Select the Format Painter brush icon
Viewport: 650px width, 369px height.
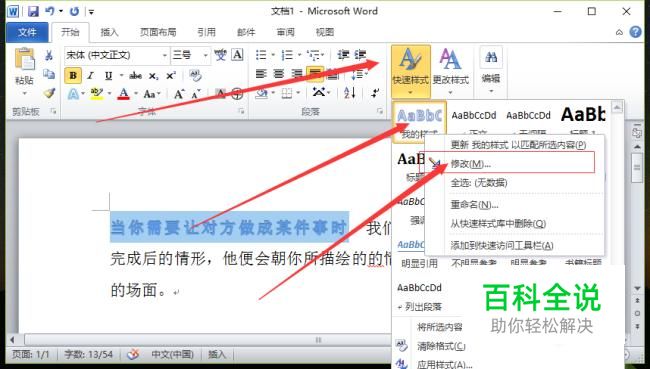tap(49, 93)
